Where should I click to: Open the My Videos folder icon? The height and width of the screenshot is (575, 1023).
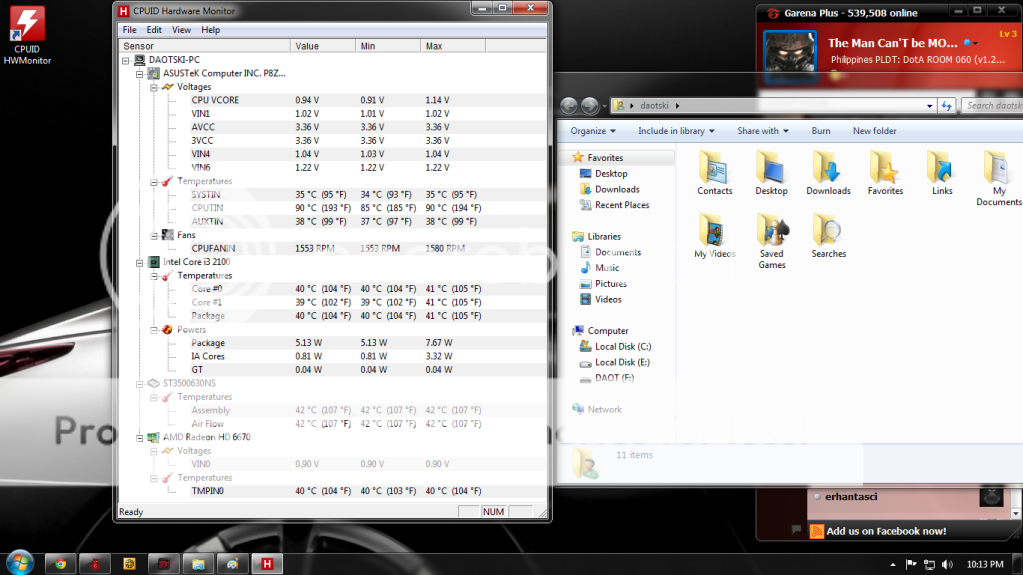point(714,236)
